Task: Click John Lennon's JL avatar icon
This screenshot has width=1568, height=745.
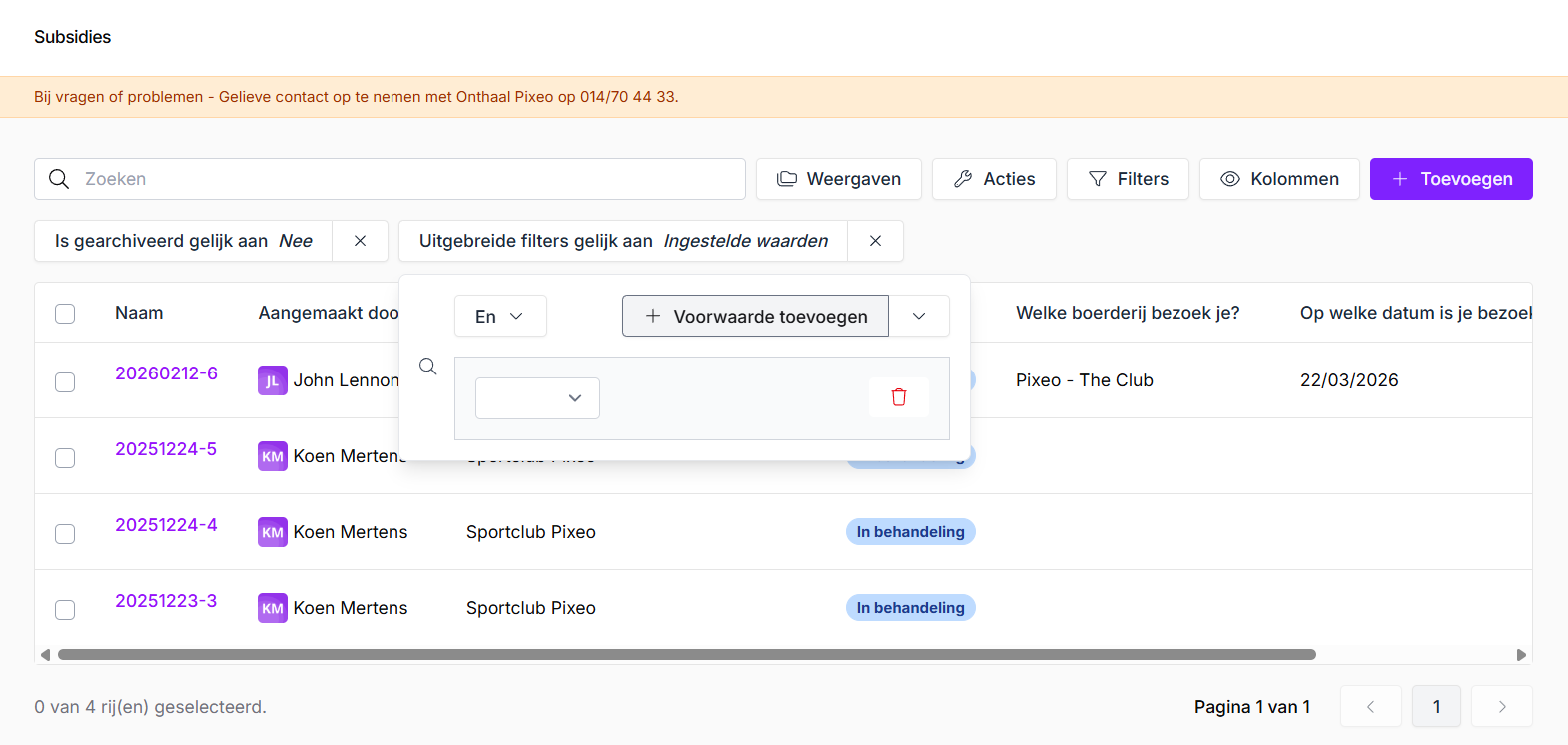Action: 272,380
